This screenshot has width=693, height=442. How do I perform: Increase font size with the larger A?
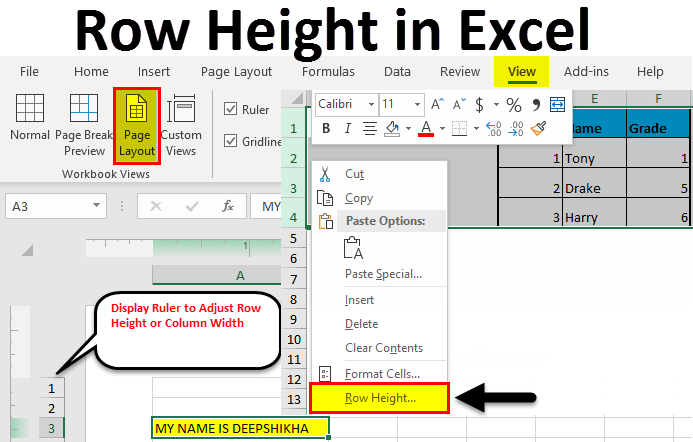pos(438,104)
